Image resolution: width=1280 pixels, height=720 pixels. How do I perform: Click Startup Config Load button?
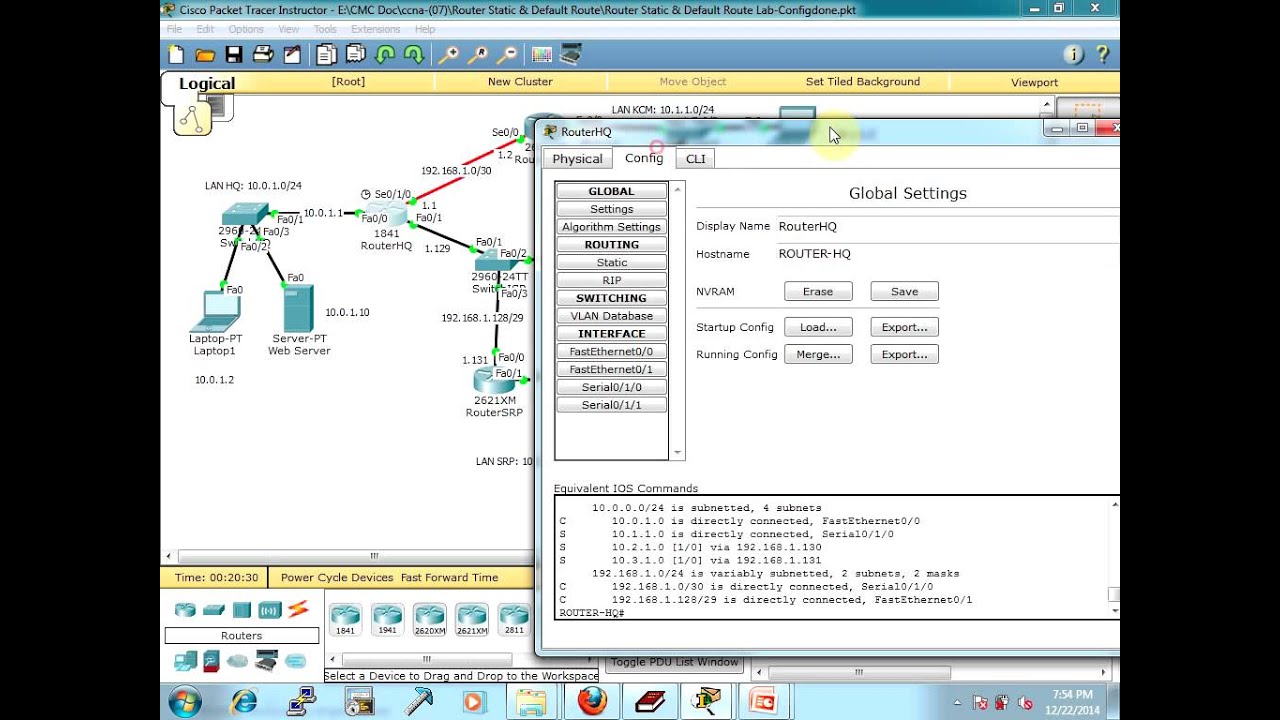tap(818, 327)
